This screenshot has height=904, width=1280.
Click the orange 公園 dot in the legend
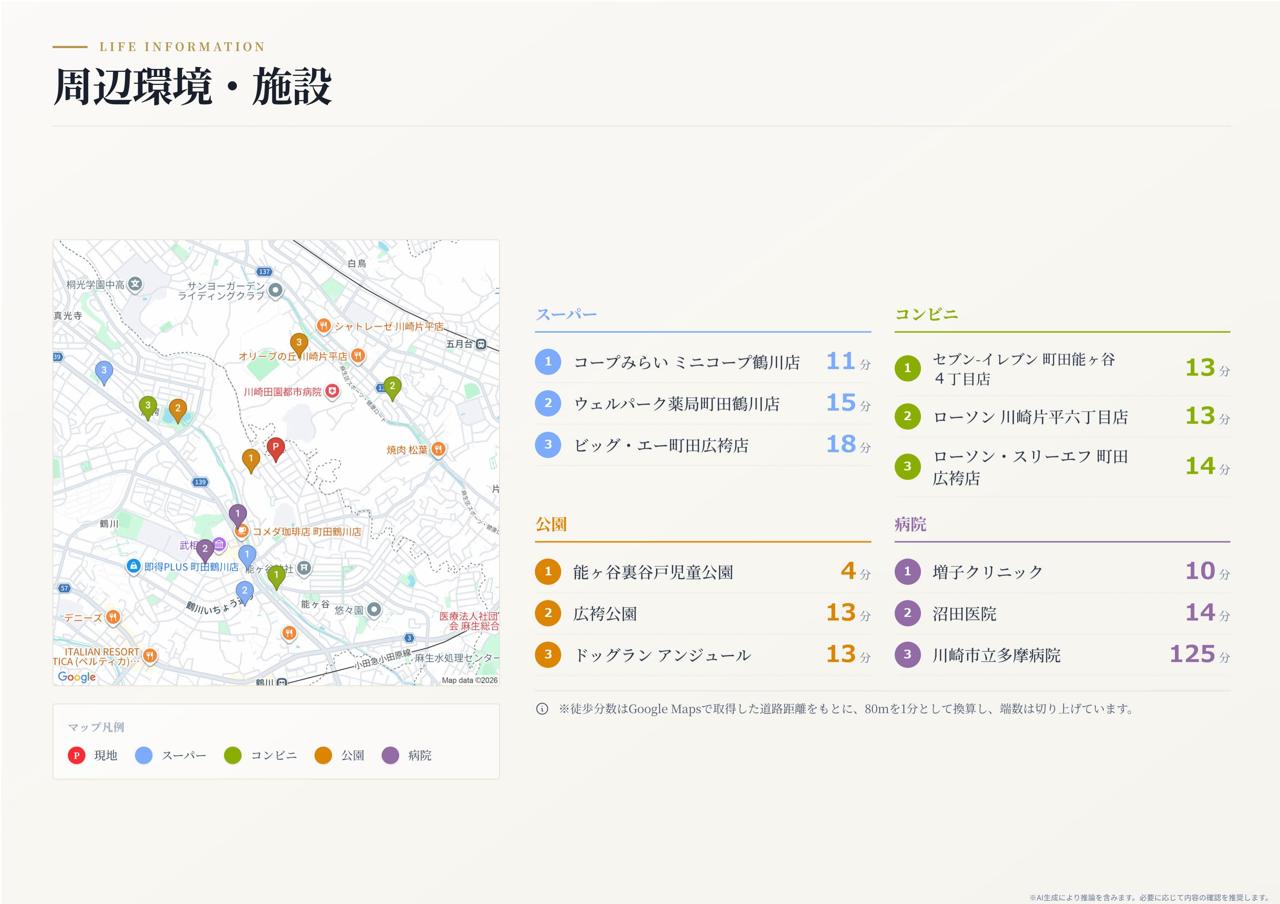[323, 755]
